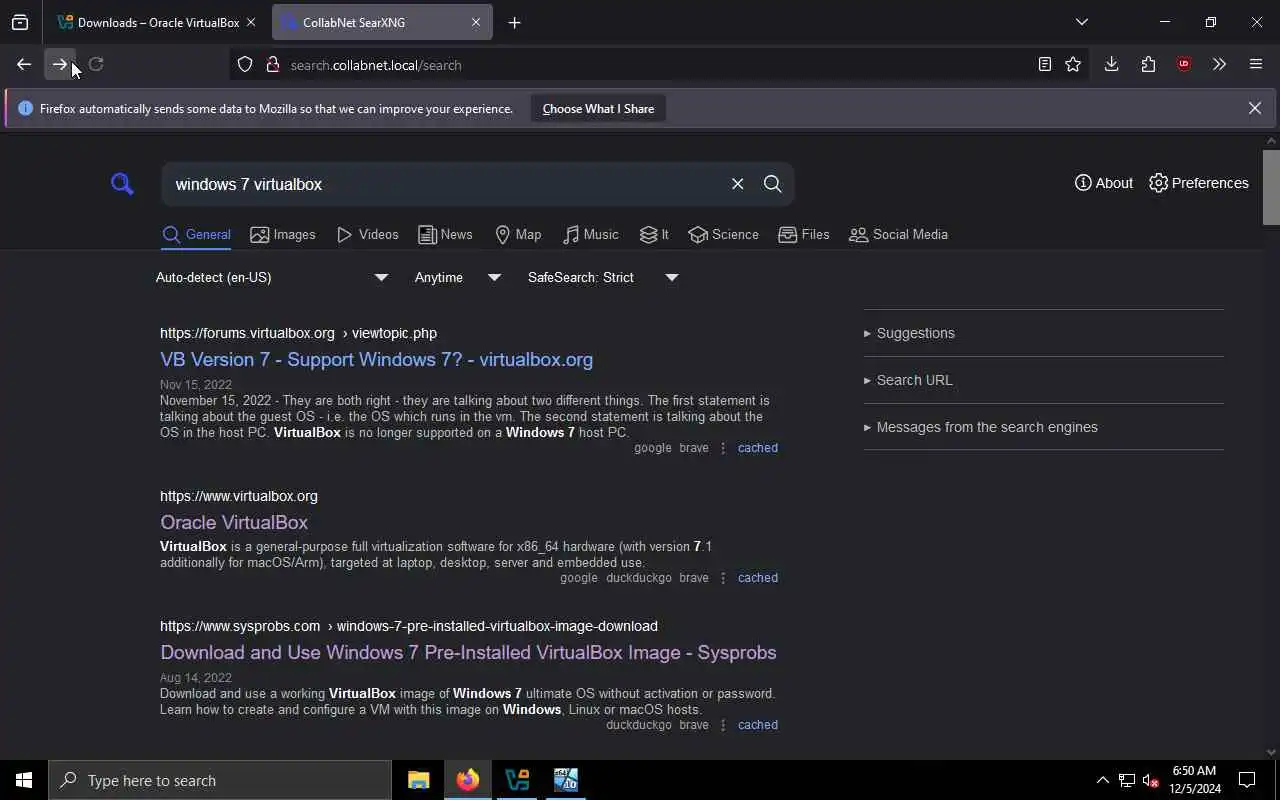Close the CollabNet SearXNG tab
Screen dimensions: 1280x800
click(x=476, y=22)
